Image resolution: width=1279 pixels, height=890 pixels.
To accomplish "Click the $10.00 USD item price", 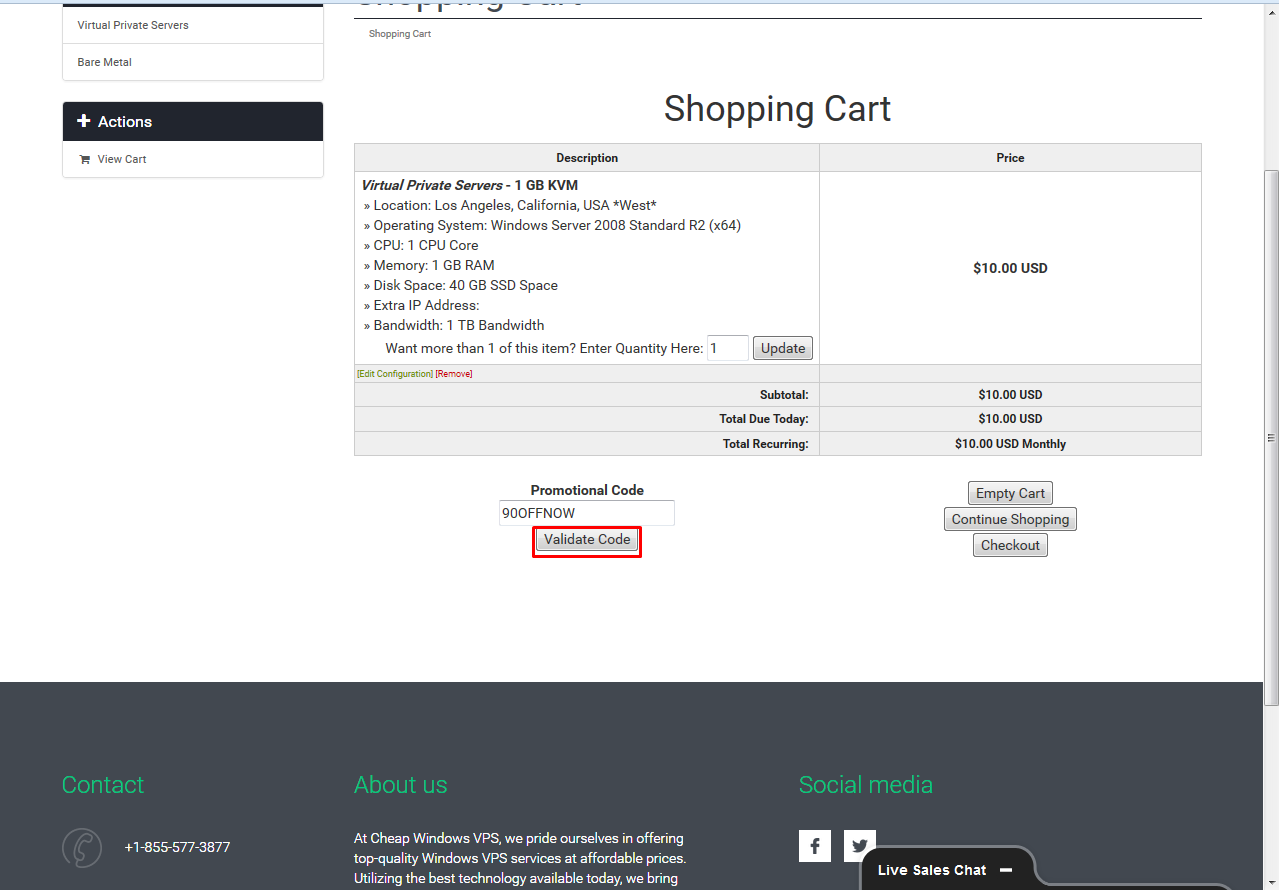I will 1010,268.
